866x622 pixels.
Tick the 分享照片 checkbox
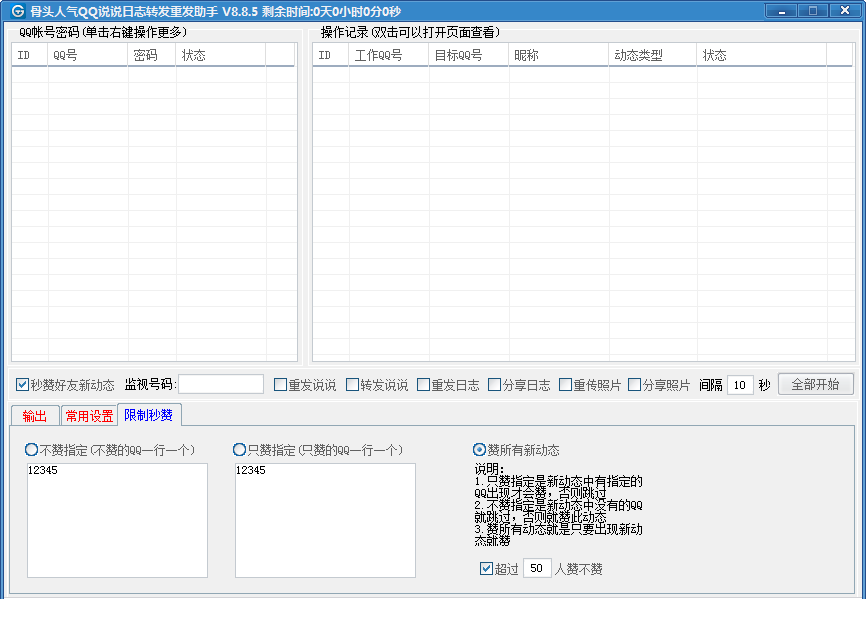coord(635,384)
